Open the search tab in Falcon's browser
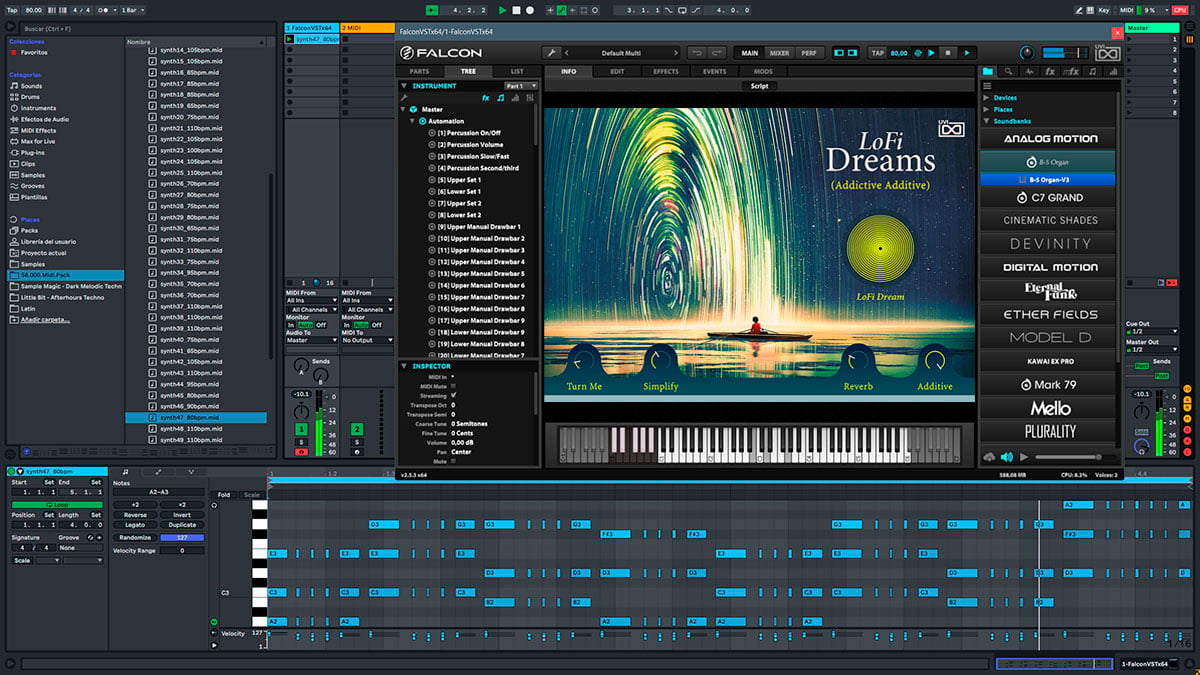Screen dimensions: 1200x675 1009,71
